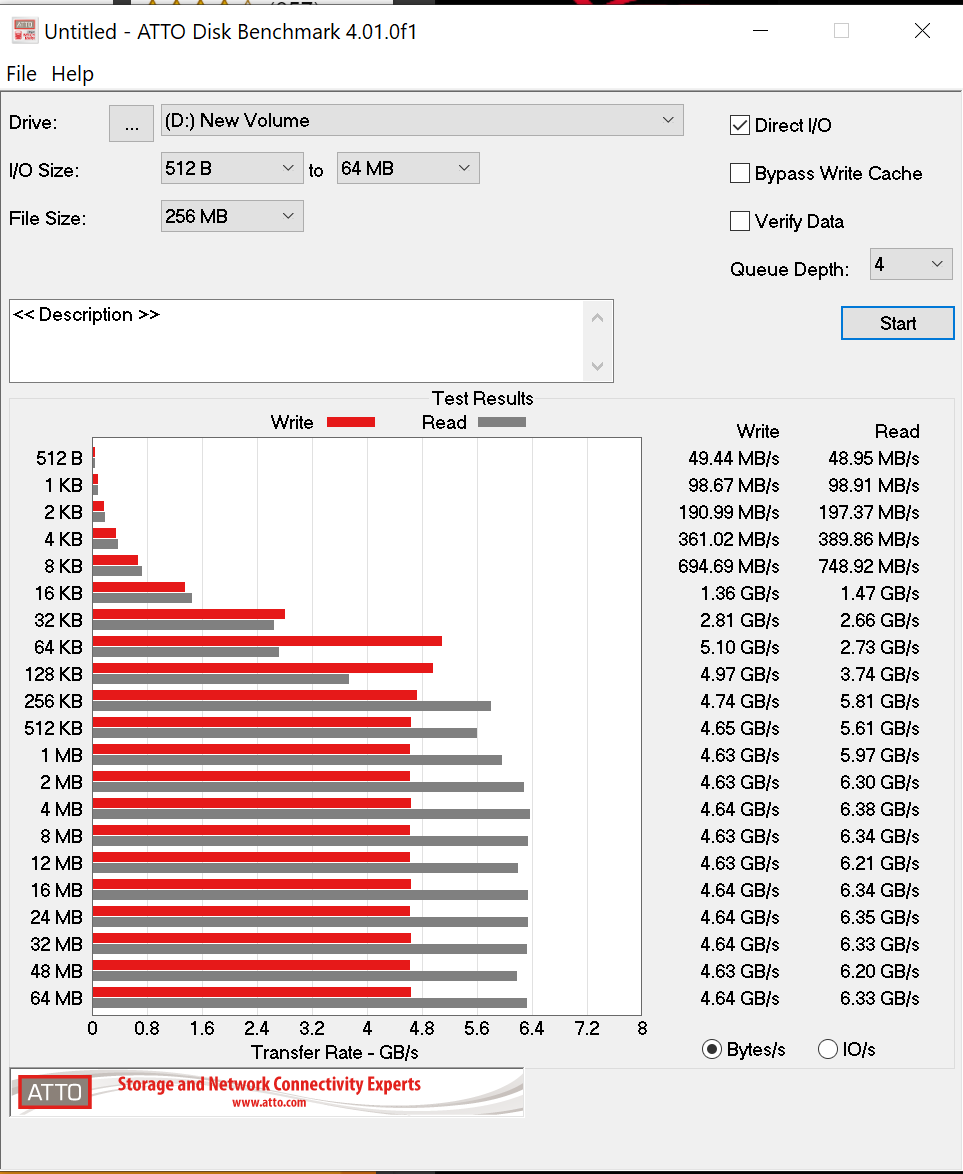
Task: Close the ATTO Disk Benchmark window
Action: 922,31
